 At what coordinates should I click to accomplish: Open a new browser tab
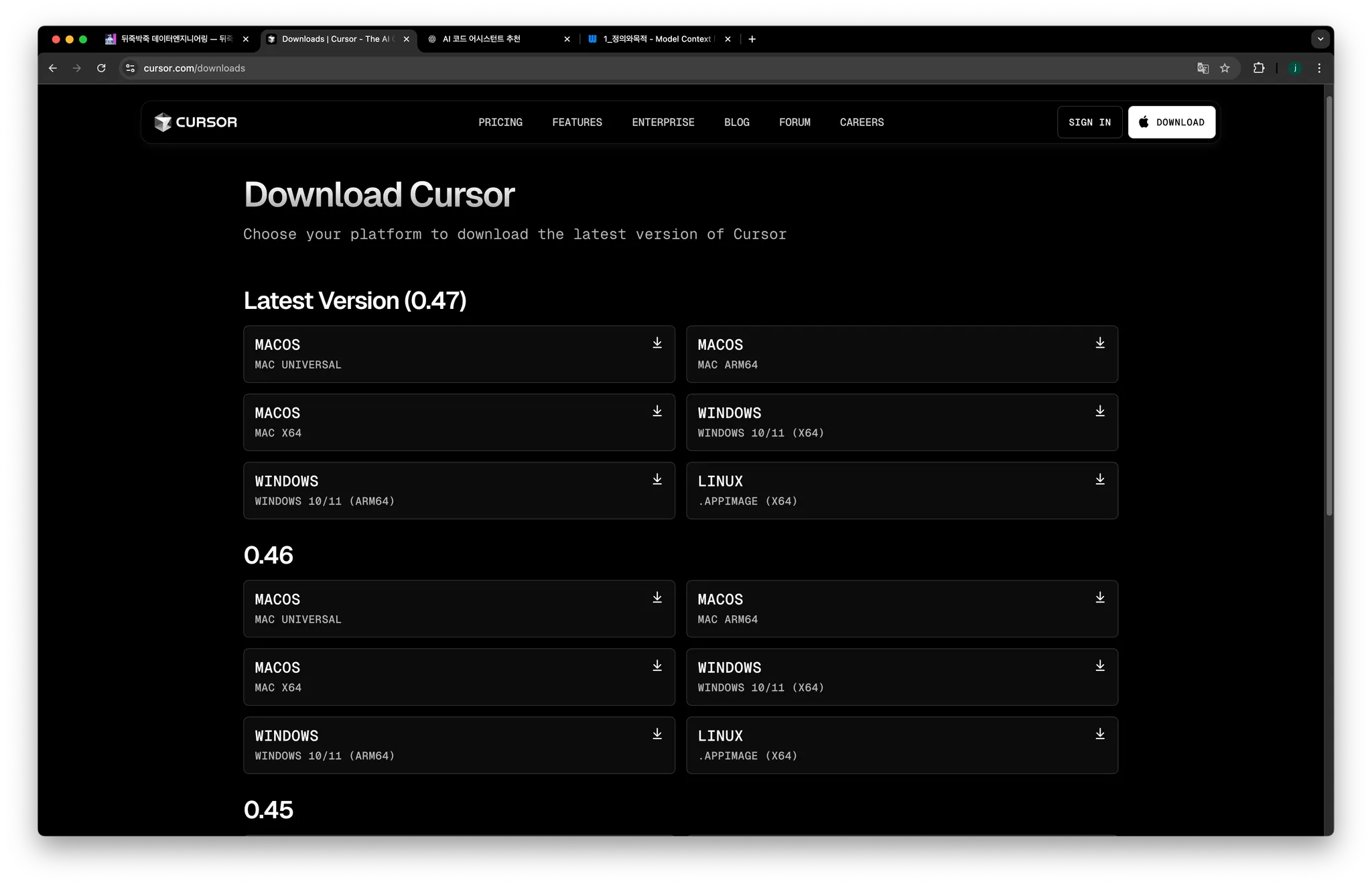point(752,39)
